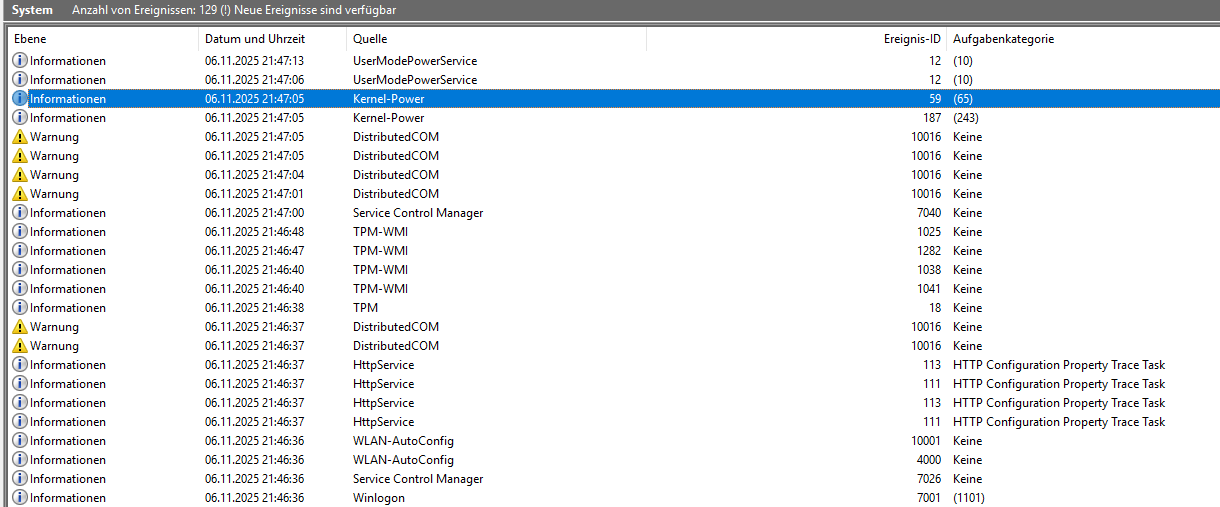
Task: Select the timestamp 06.11.2025 21:47:06
Action: 255,80
